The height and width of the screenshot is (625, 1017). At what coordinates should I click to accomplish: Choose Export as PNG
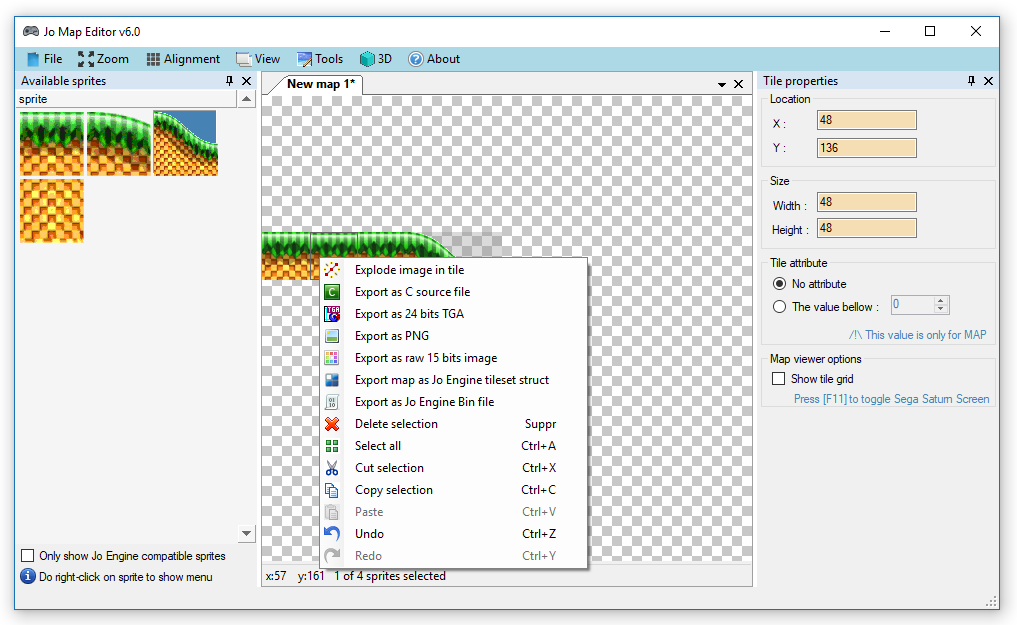tap(454, 336)
